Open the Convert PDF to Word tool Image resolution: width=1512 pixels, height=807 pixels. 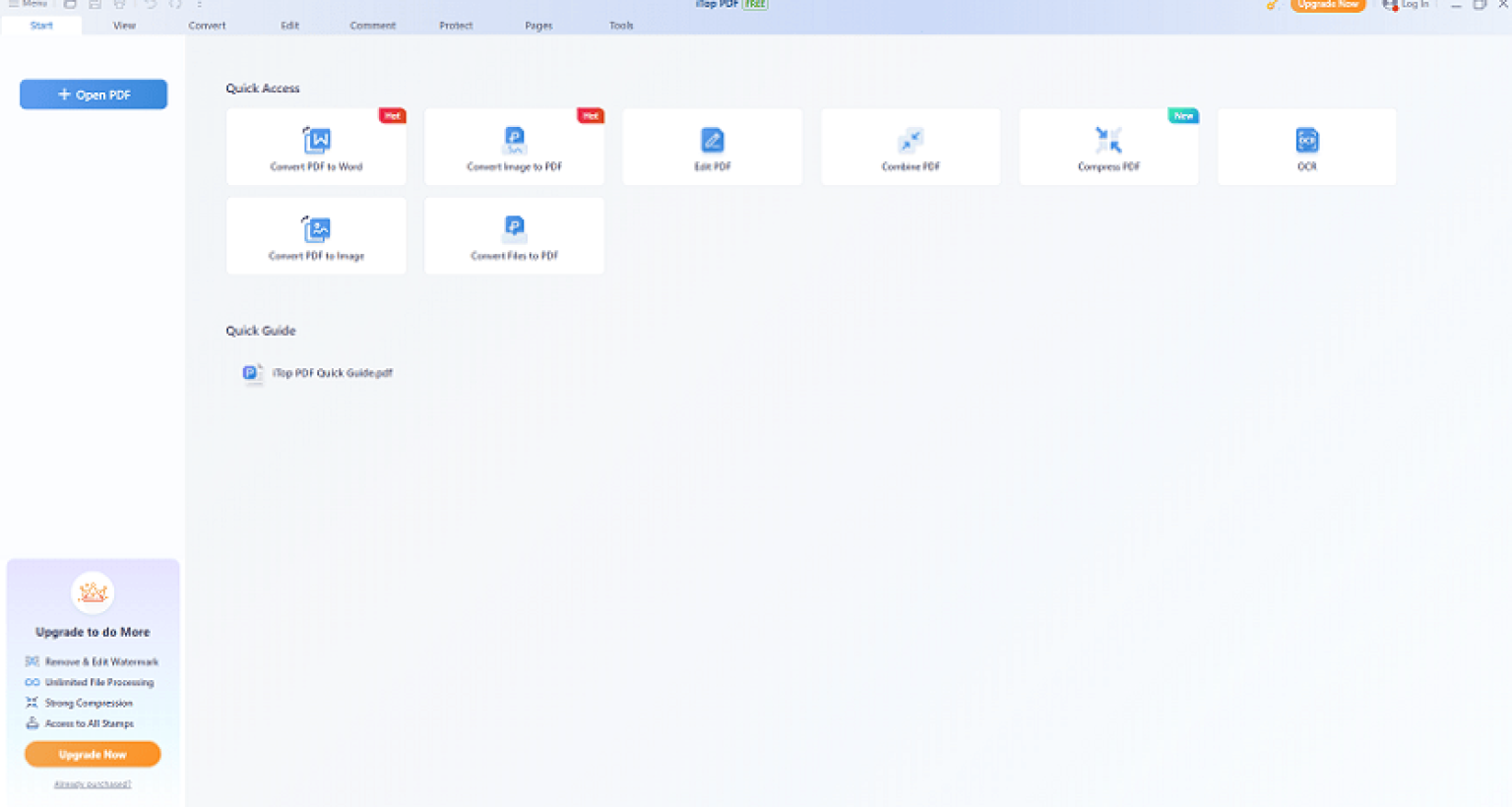pyautogui.click(x=316, y=147)
